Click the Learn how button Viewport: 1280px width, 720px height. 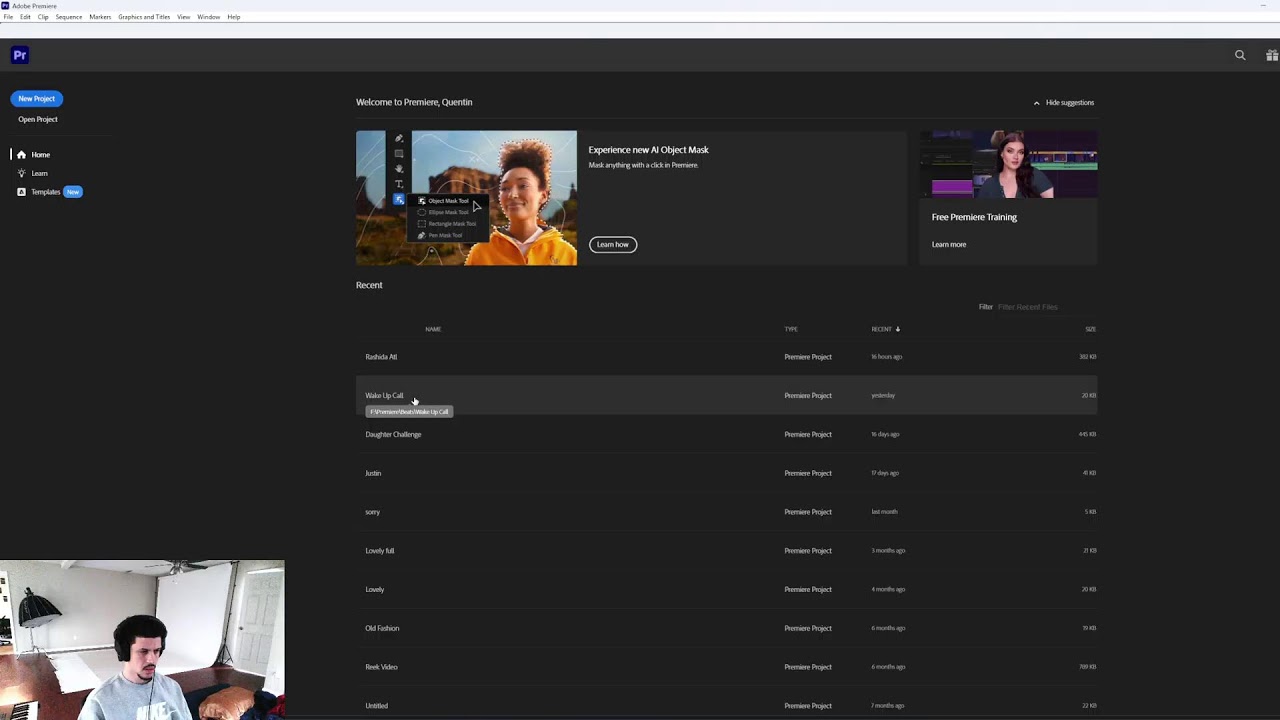[x=613, y=245]
